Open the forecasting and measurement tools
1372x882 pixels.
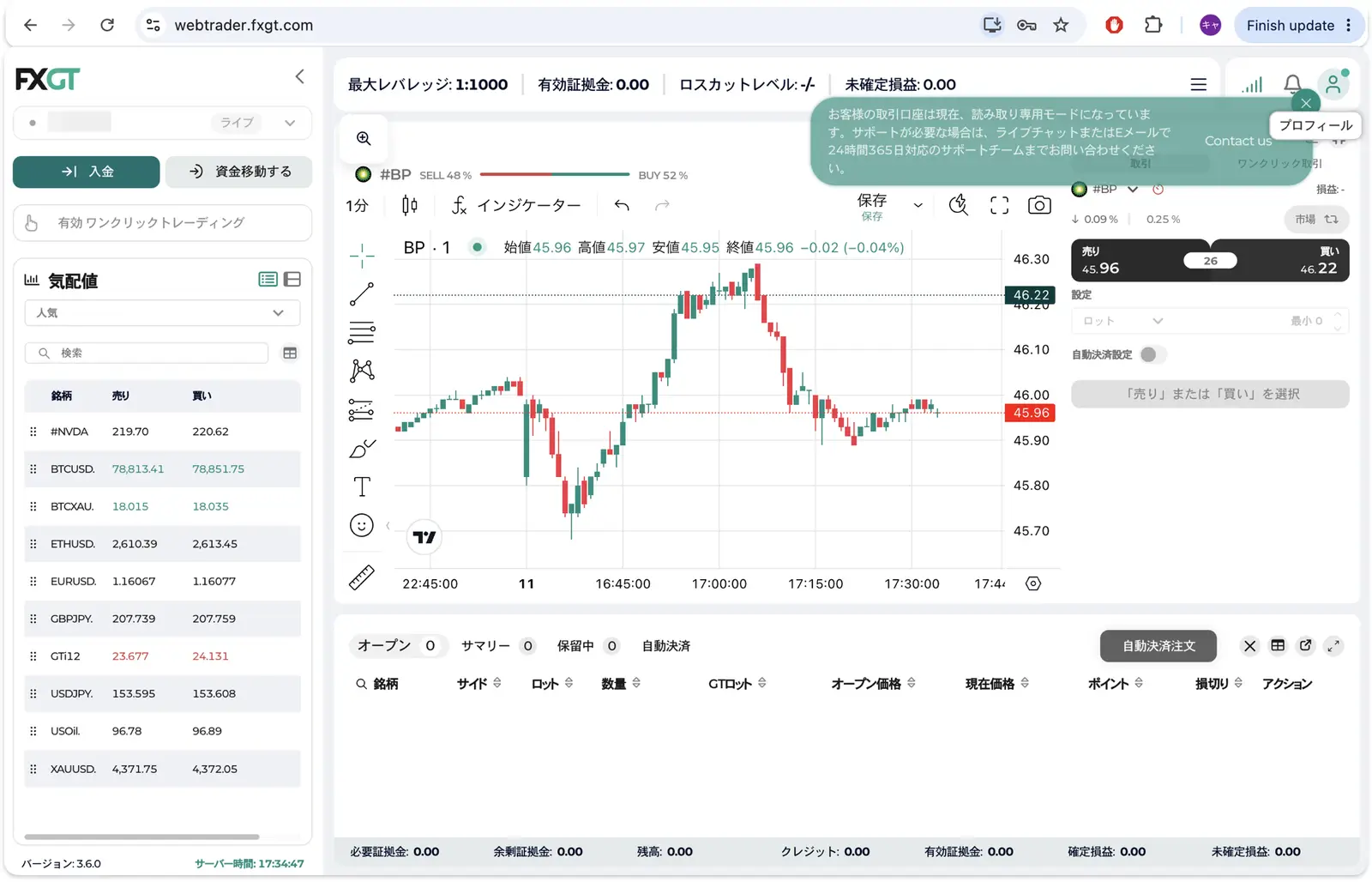pyautogui.click(x=362, y=410)
